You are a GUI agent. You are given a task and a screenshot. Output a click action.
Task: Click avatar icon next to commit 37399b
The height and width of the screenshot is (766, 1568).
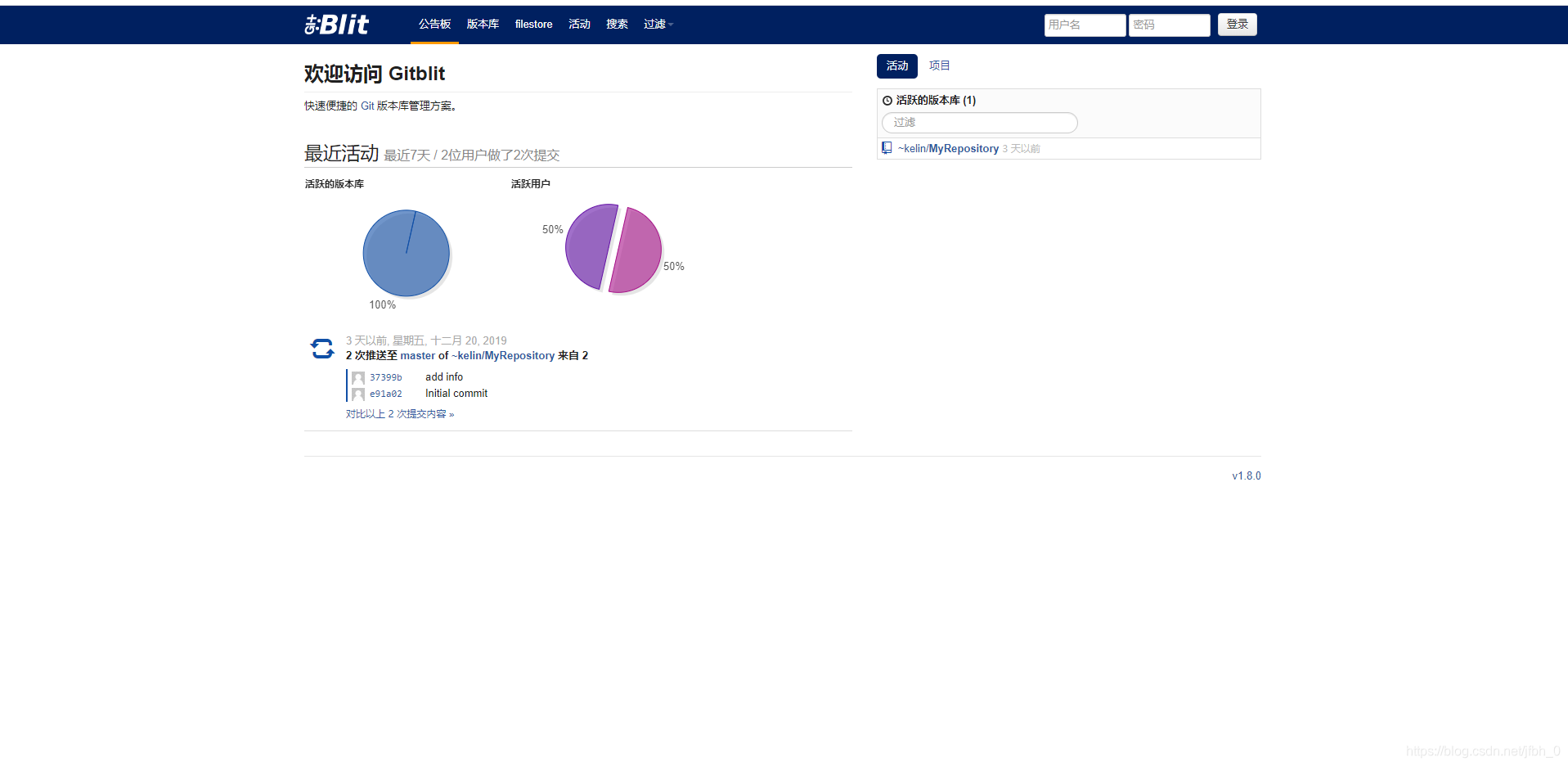(358, 378)
